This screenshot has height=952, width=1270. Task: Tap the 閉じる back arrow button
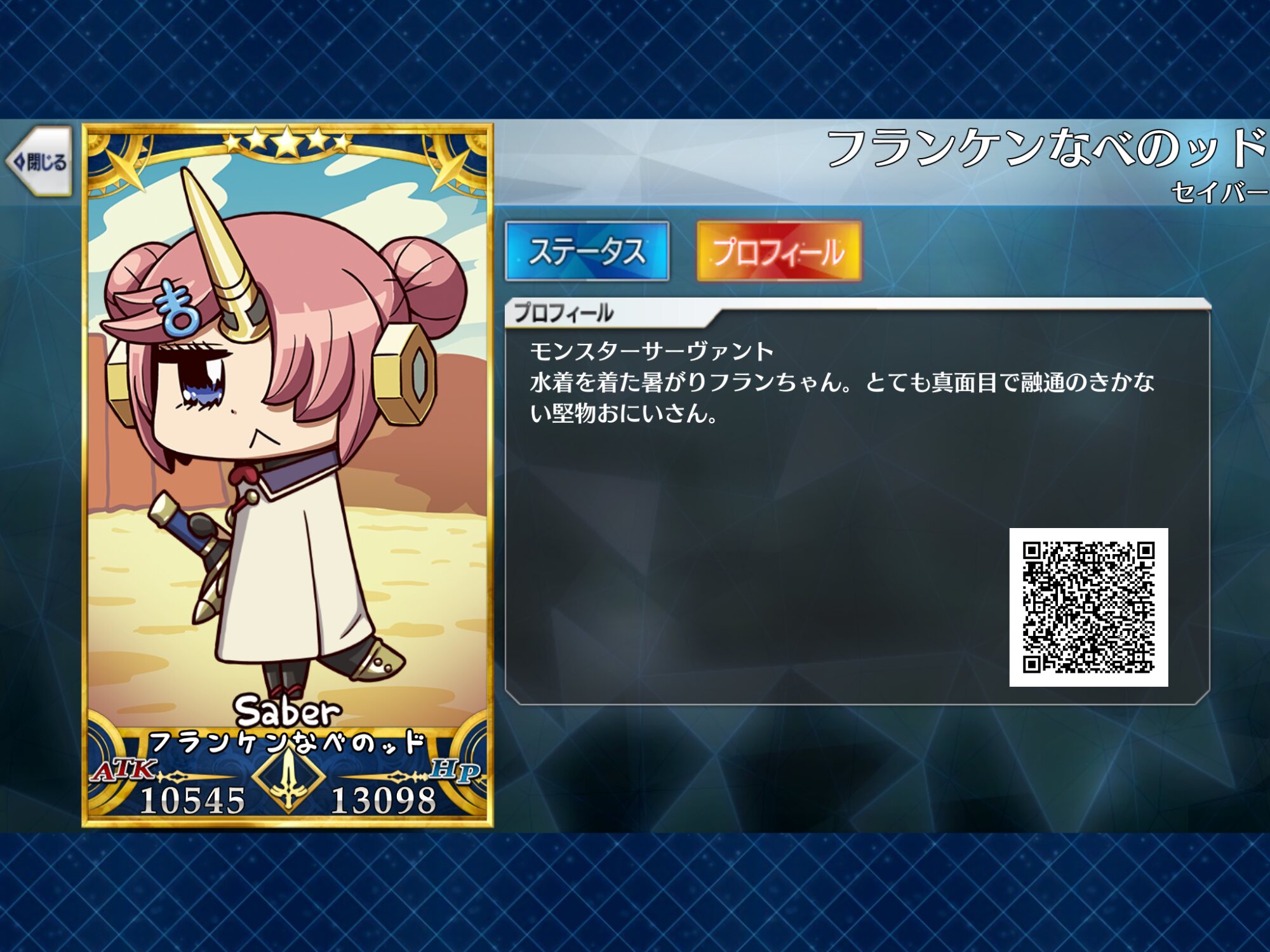point(39,161)
